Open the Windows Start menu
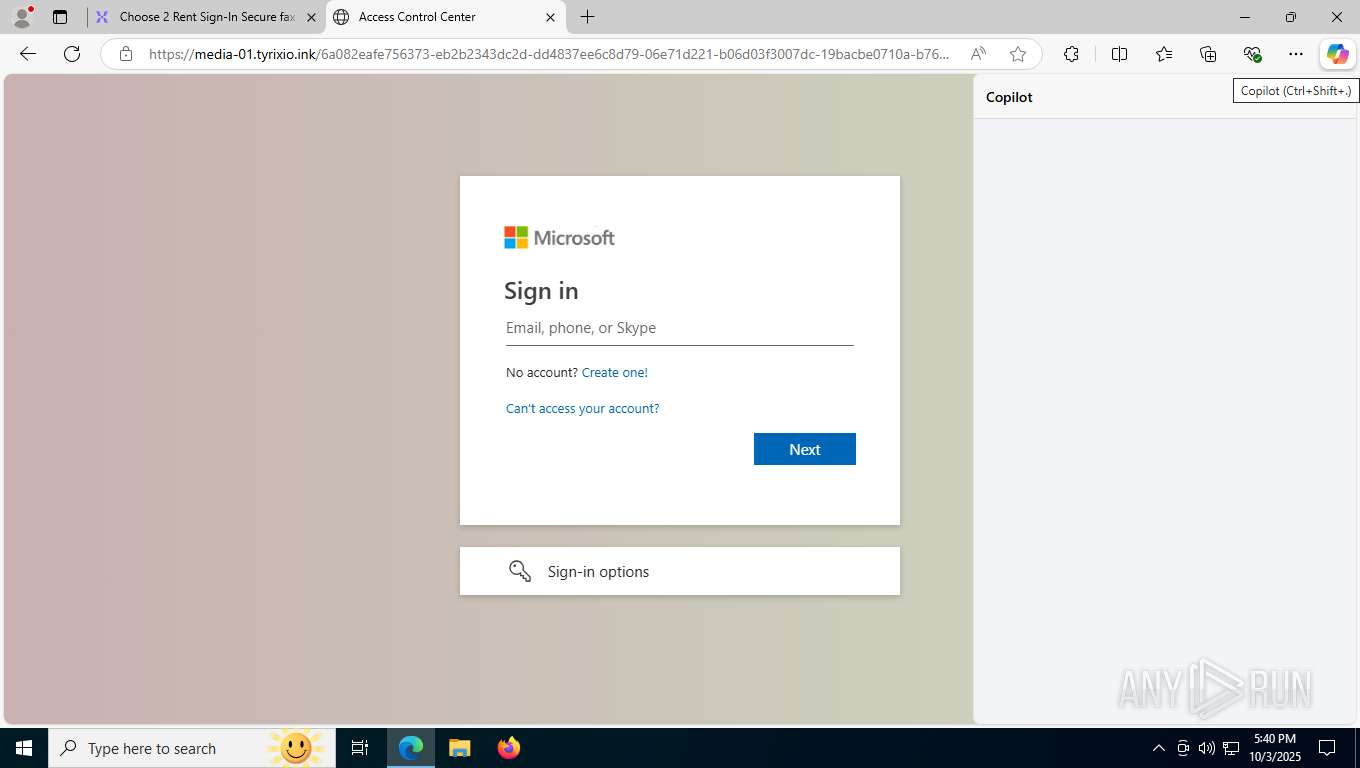The image size is (1360, 768). tap(24, 748)
